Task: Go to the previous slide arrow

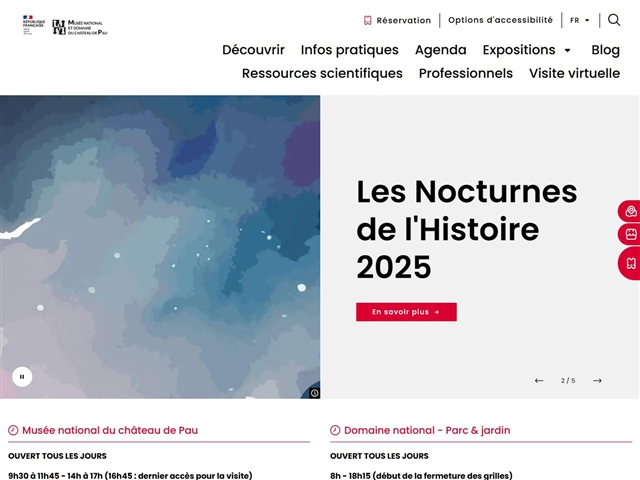Action: click(x=539, y=380)
